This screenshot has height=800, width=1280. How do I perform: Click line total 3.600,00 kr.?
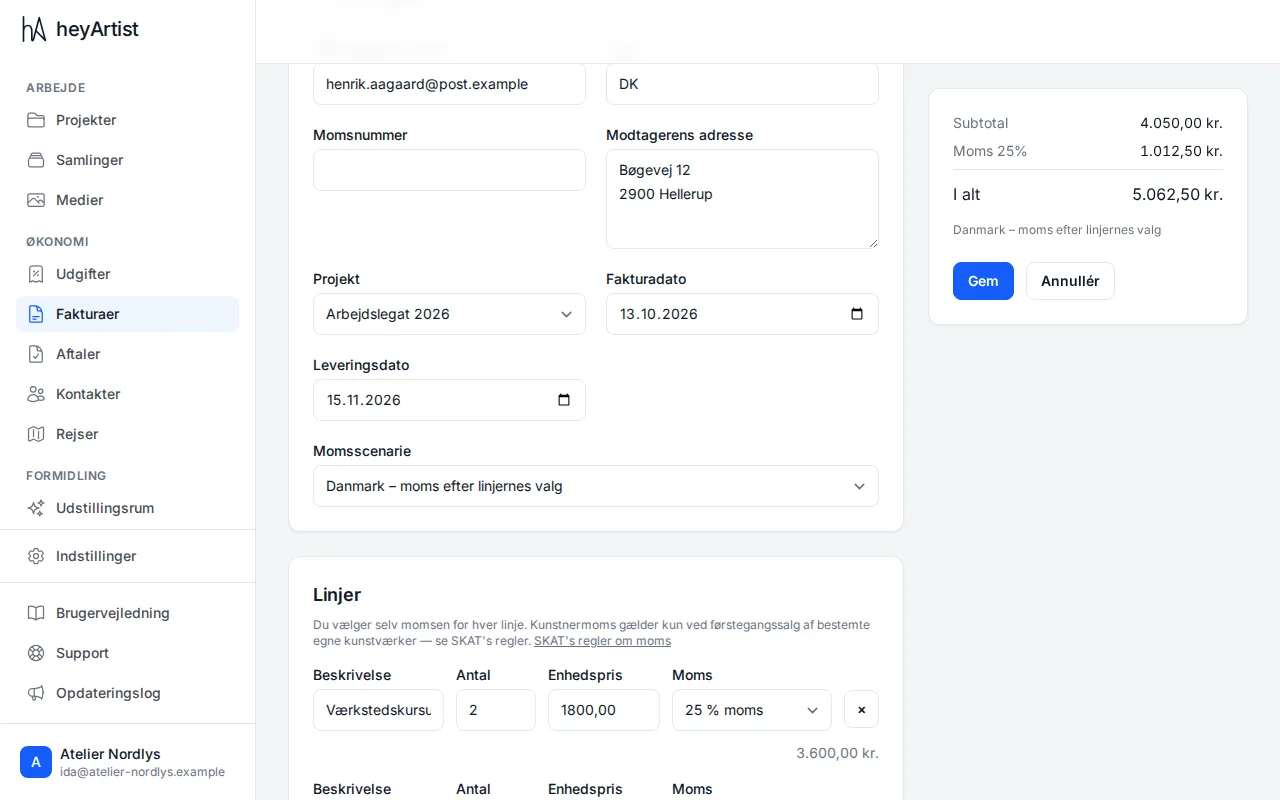click(x=837, y=753)
